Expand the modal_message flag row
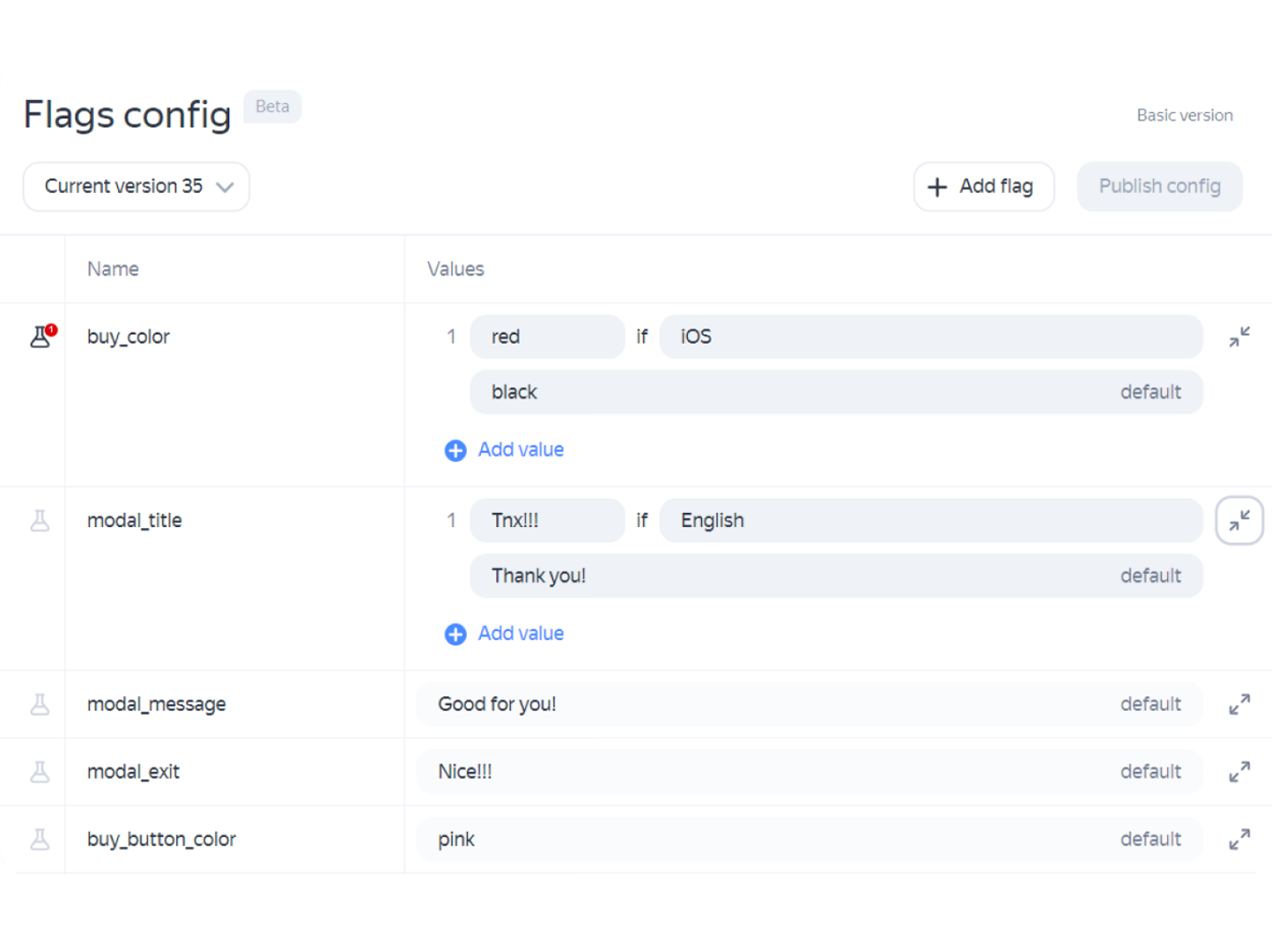The width and height of the screenshot is (1272, 936). (1239, 704)
